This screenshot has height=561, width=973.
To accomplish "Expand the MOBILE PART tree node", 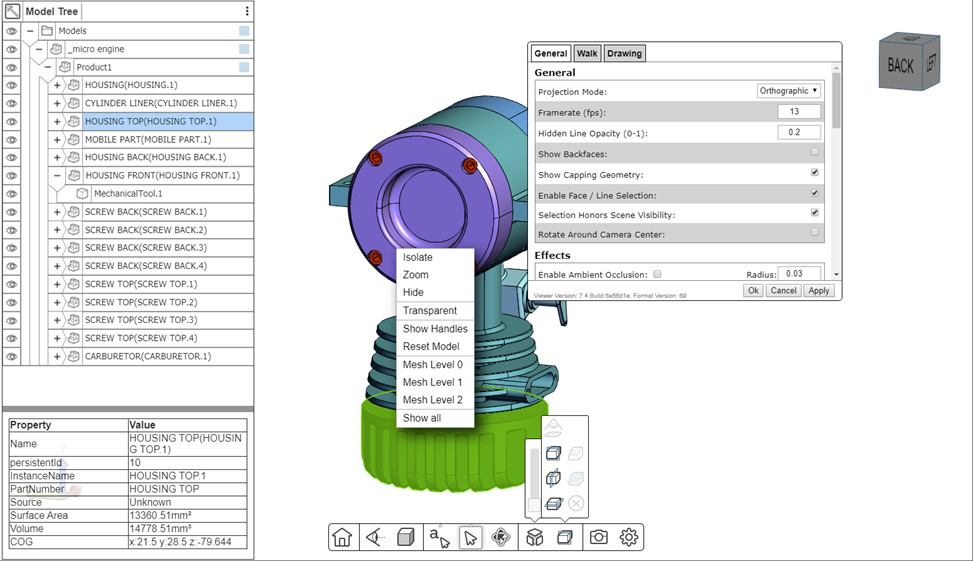I will 57,140.
